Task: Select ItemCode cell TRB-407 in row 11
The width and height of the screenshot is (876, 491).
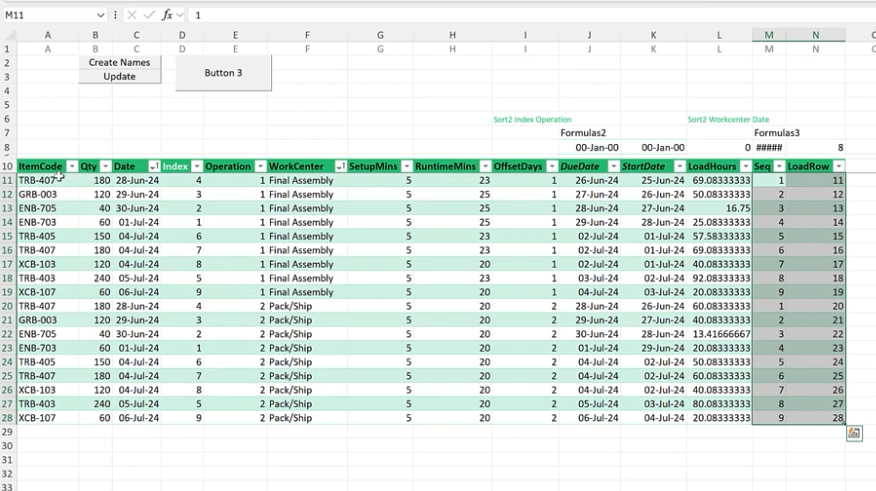Action: pos(47,180)
